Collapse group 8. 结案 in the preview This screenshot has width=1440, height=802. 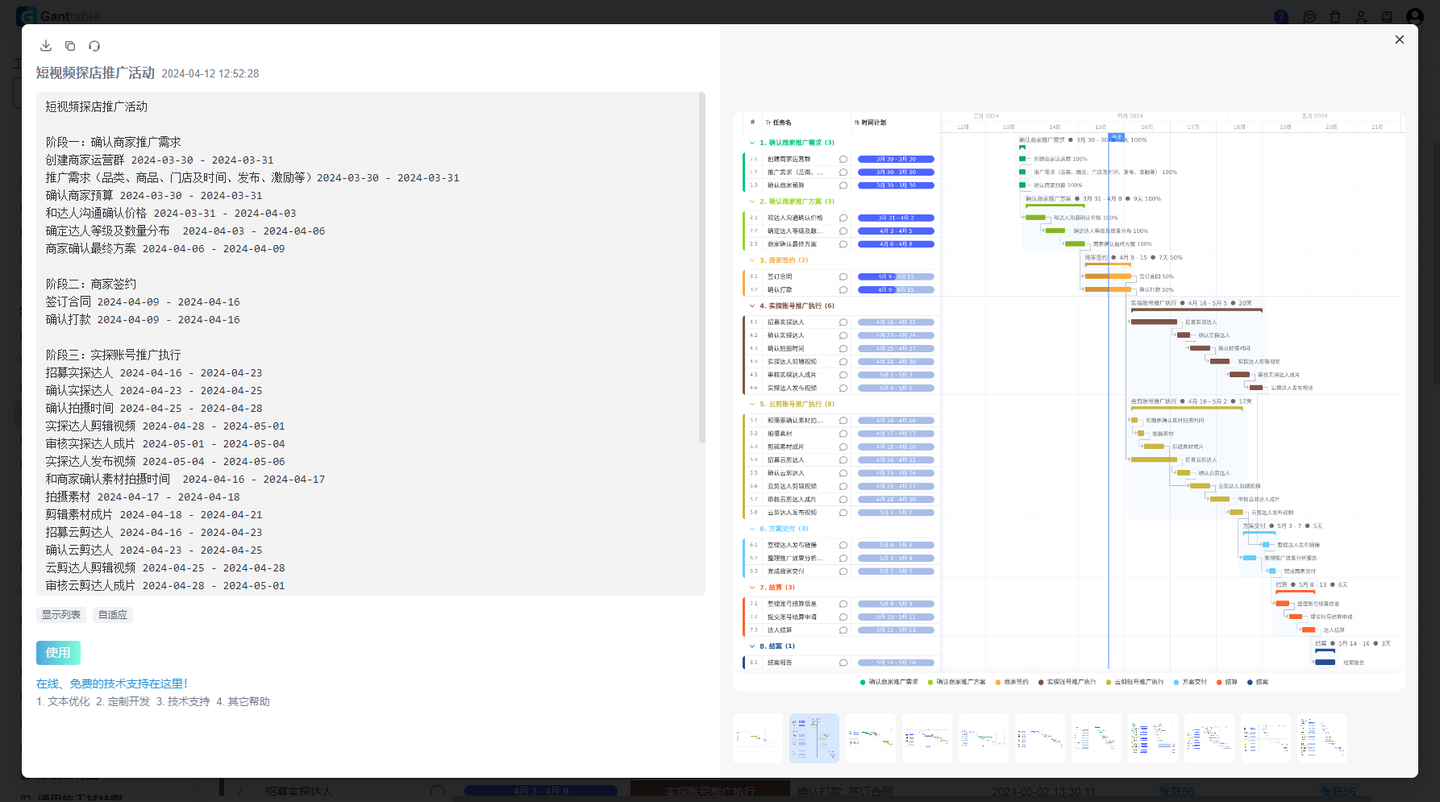point(752,646)
